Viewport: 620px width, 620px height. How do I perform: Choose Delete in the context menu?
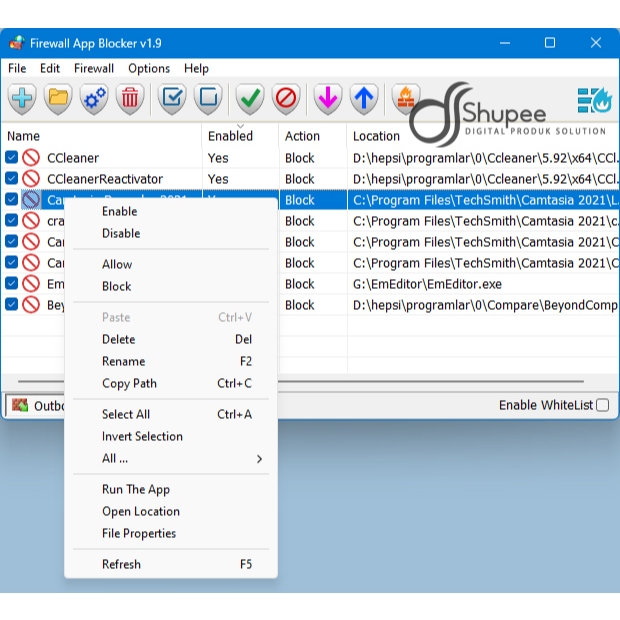(x=171, y=339)
